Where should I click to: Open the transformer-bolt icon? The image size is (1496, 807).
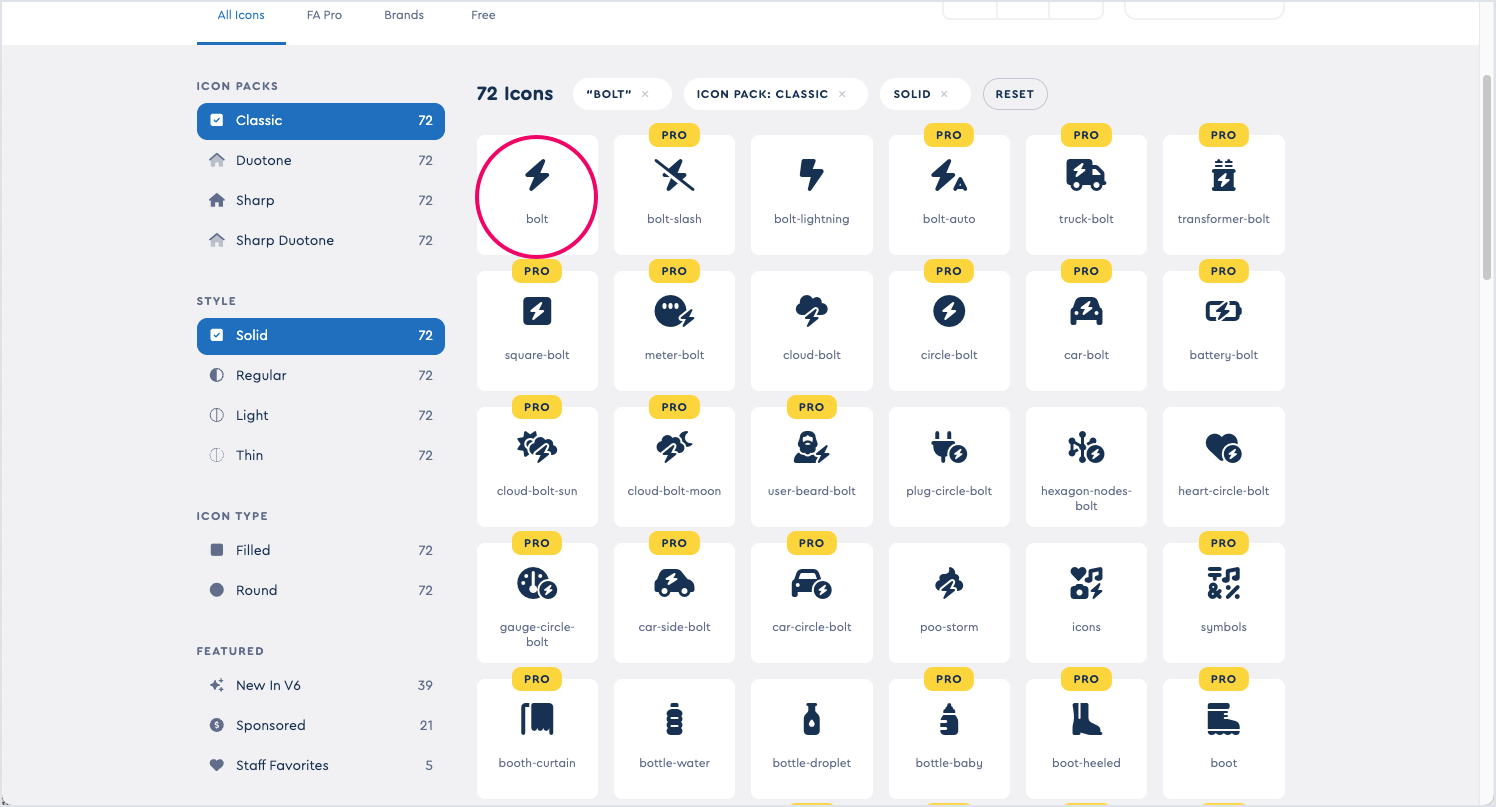pos(1223,194)
